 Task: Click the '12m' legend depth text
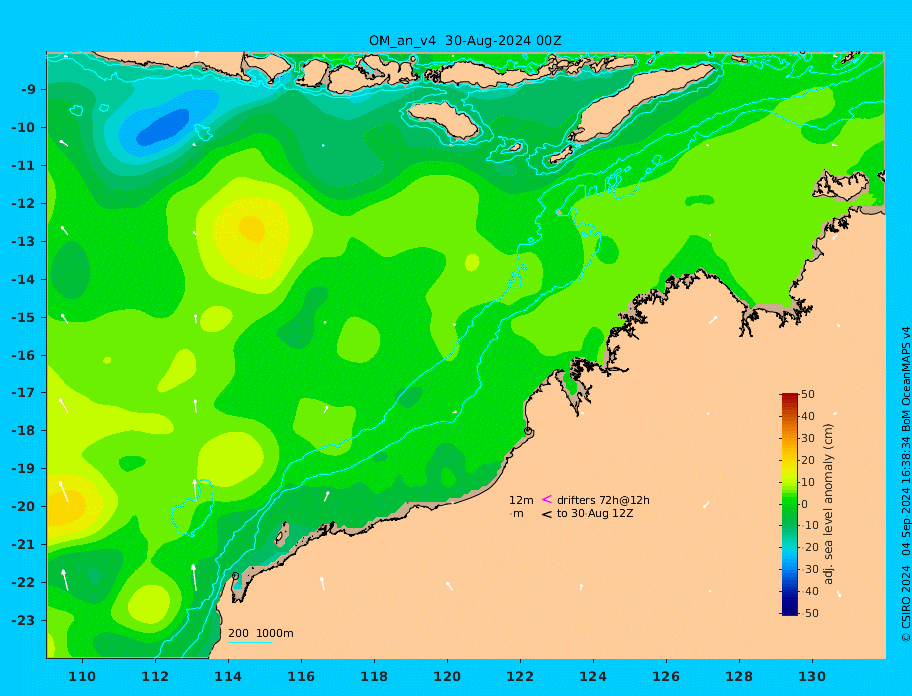521,500
